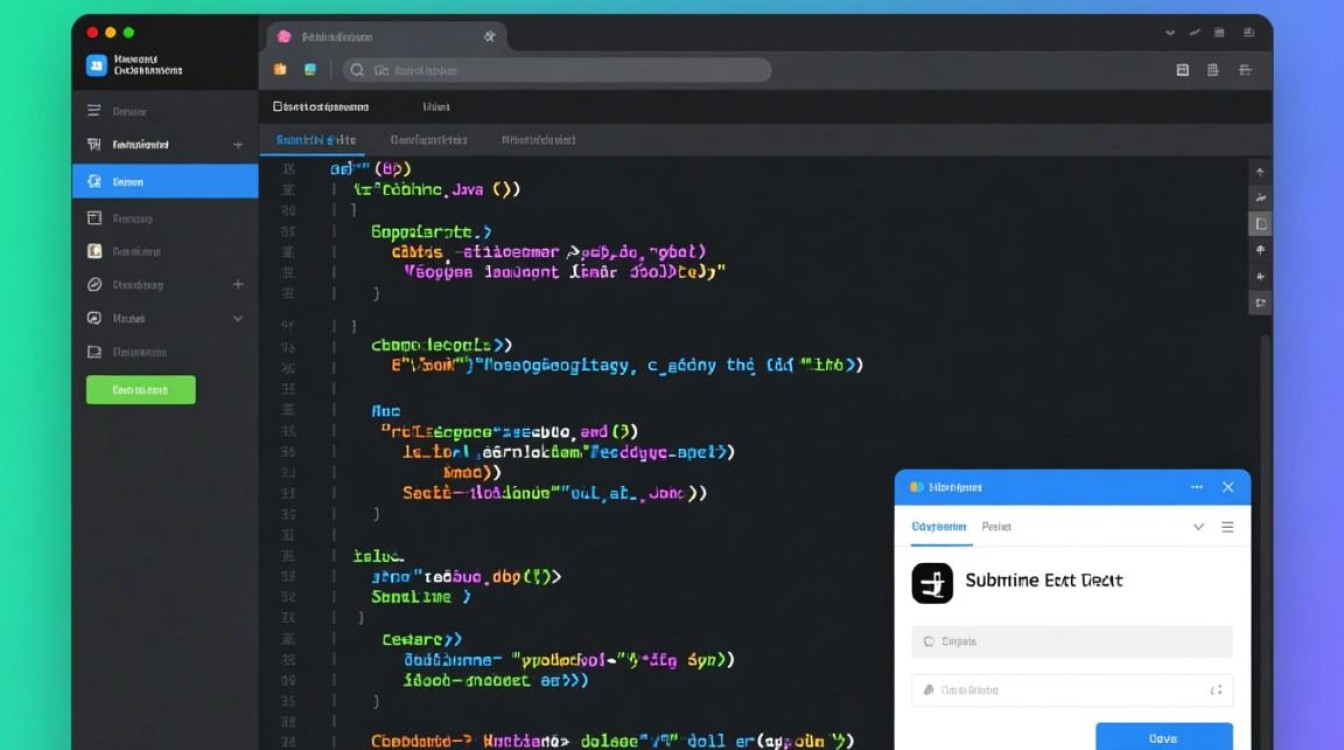The image size is (1344, 750).
Task: Click the top icon in the right vertical toolbar
Action: tap(1260, 172)
